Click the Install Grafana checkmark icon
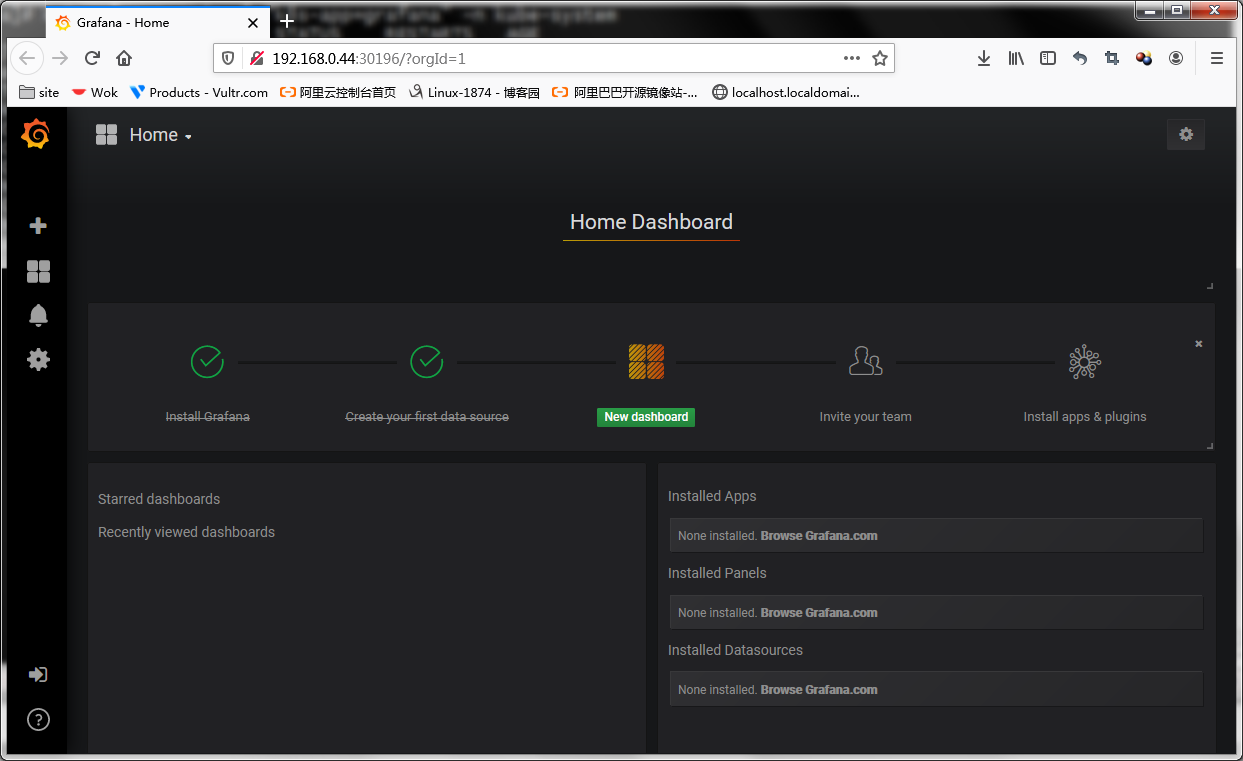The image size is (1243, 761). (207, 361)
